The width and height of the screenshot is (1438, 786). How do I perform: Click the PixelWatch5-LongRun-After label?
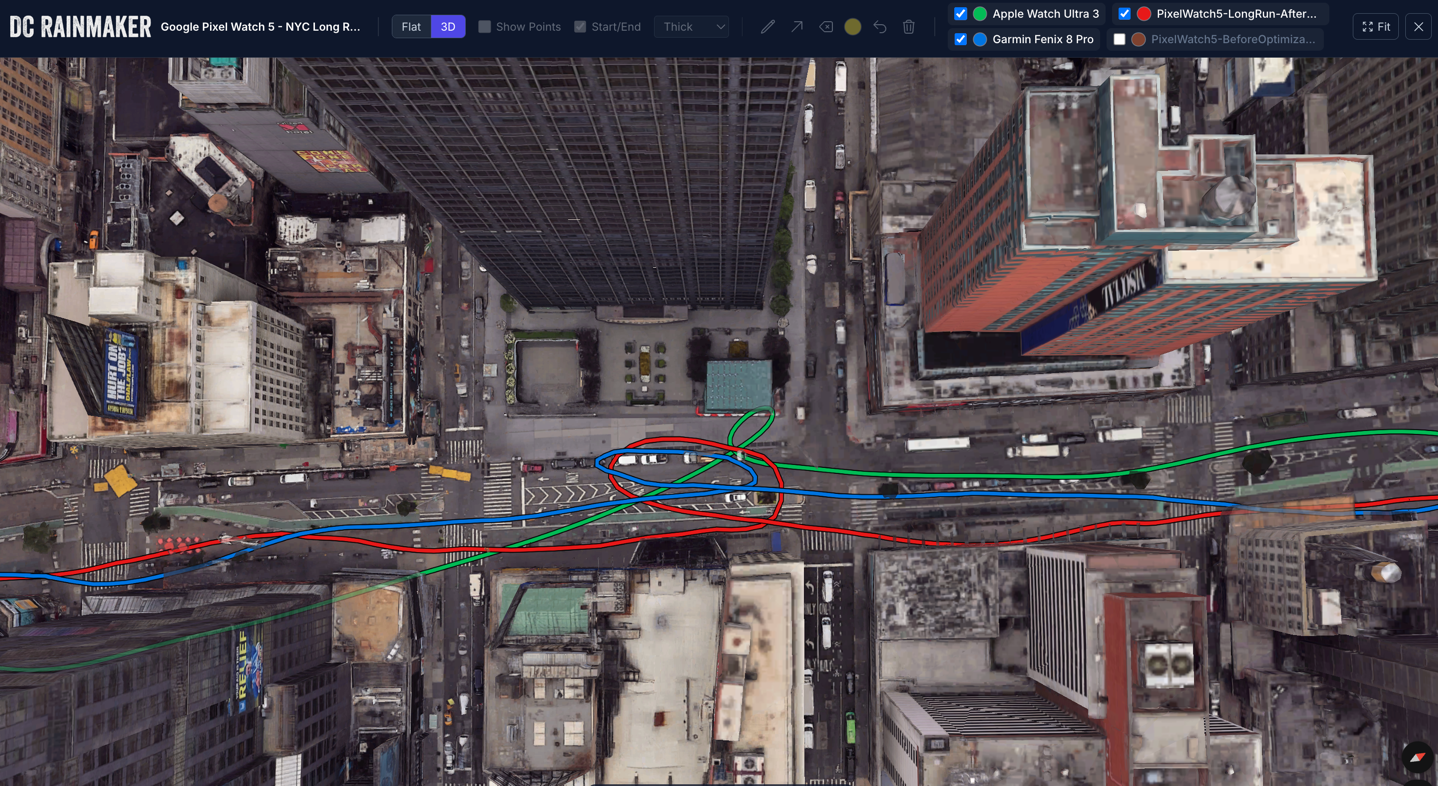click(1236, 14)
